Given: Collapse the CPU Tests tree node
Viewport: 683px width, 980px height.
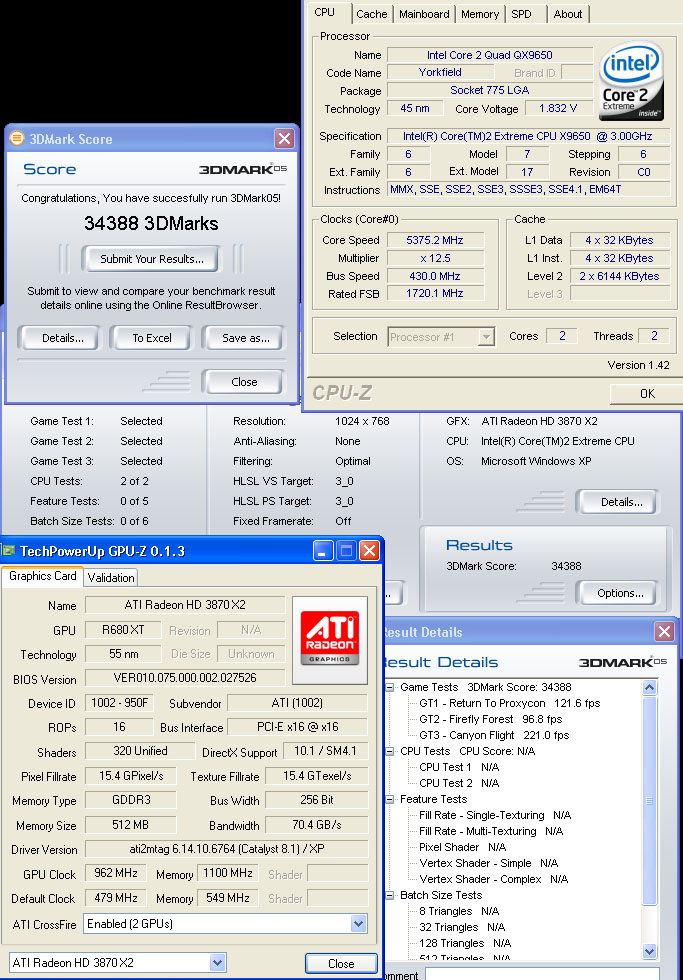Looking at the screenshot, I should click(x=390, y=751).
